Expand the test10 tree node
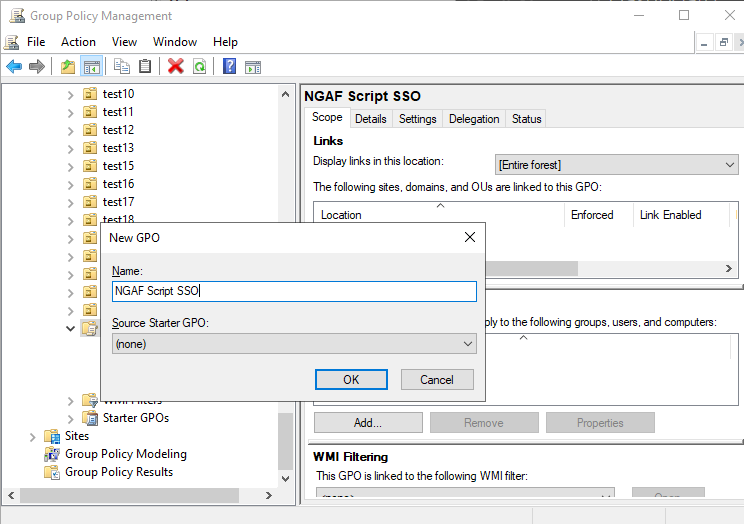 coord(70,94)
